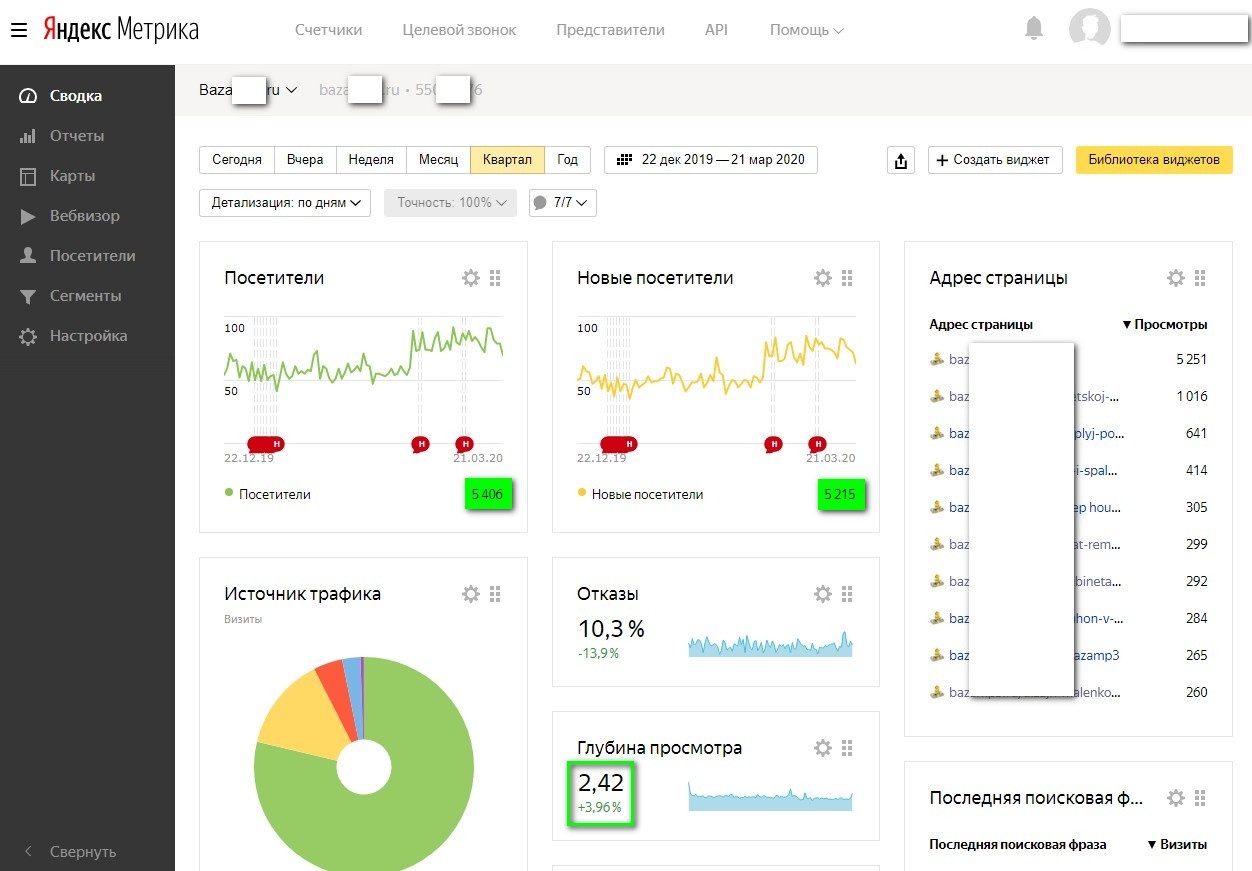The width and height of the screenshot is (1252, 871).
Task: Select the Неделя period button
Action: pyautogui.click(x=371, y=160)
